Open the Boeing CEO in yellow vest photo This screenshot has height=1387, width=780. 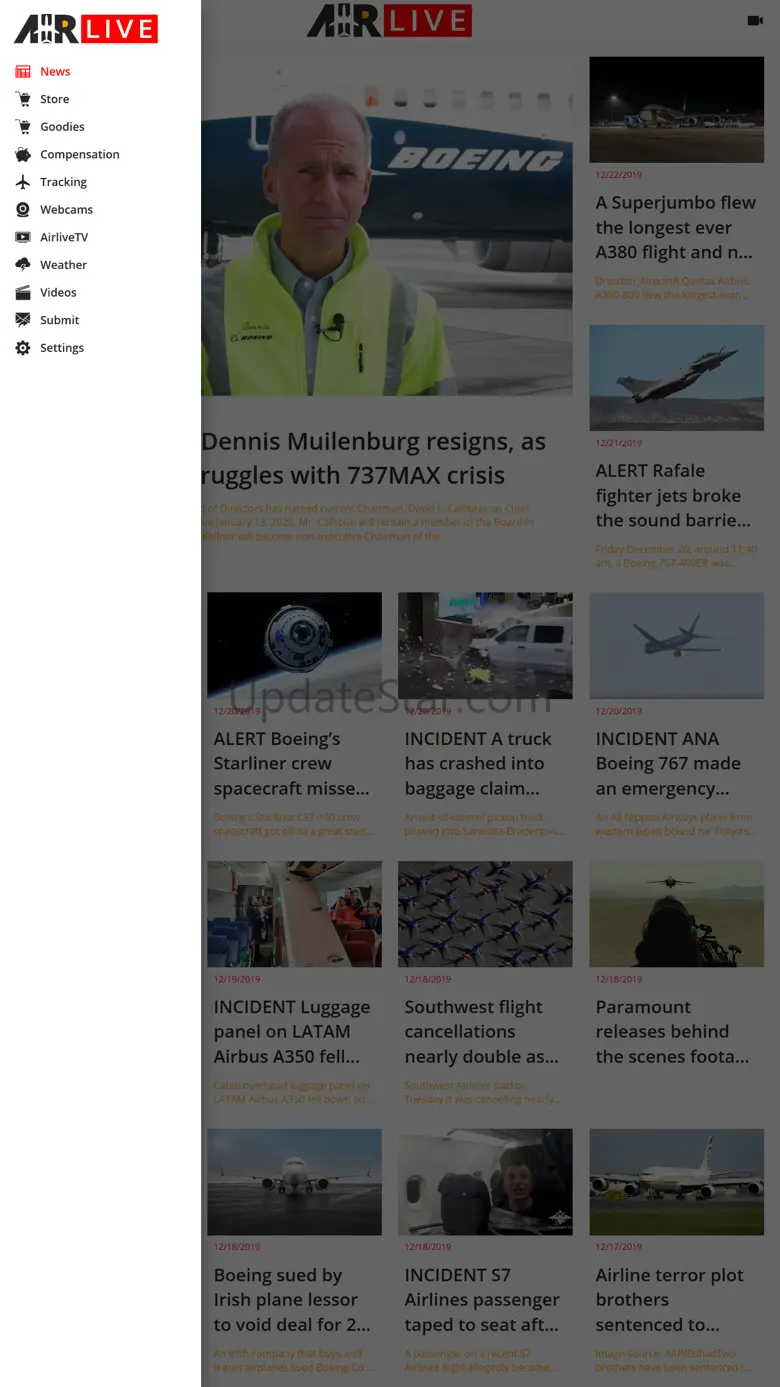[387, 226]
